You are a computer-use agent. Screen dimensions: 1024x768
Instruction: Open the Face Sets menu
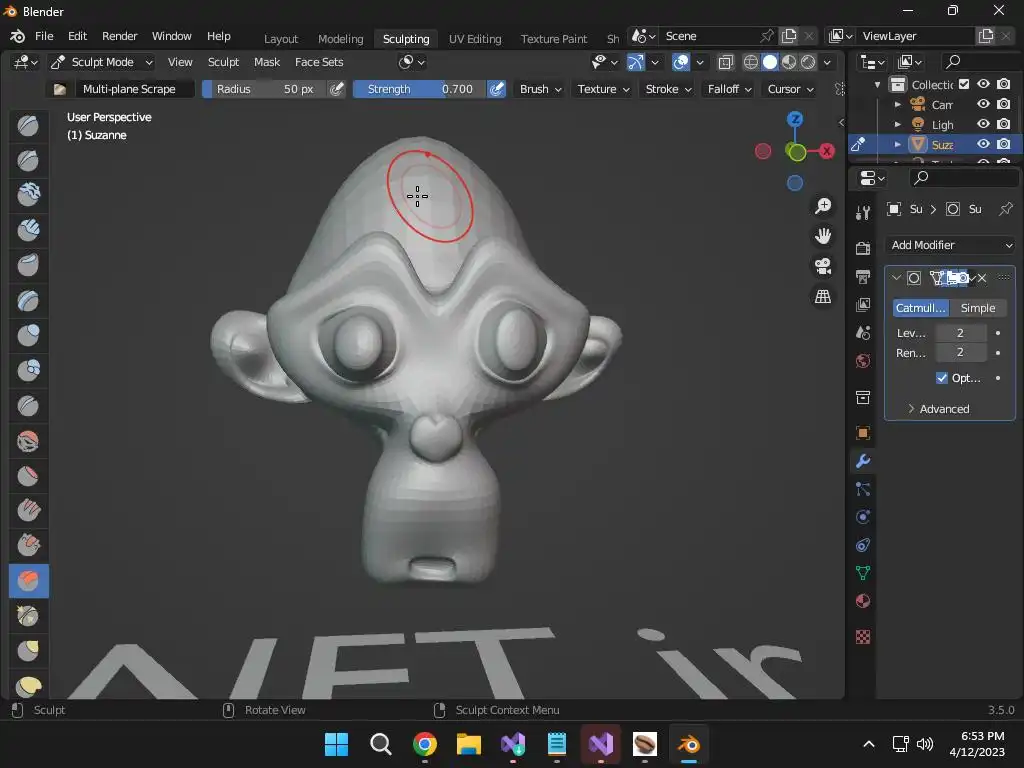point(319,62)
